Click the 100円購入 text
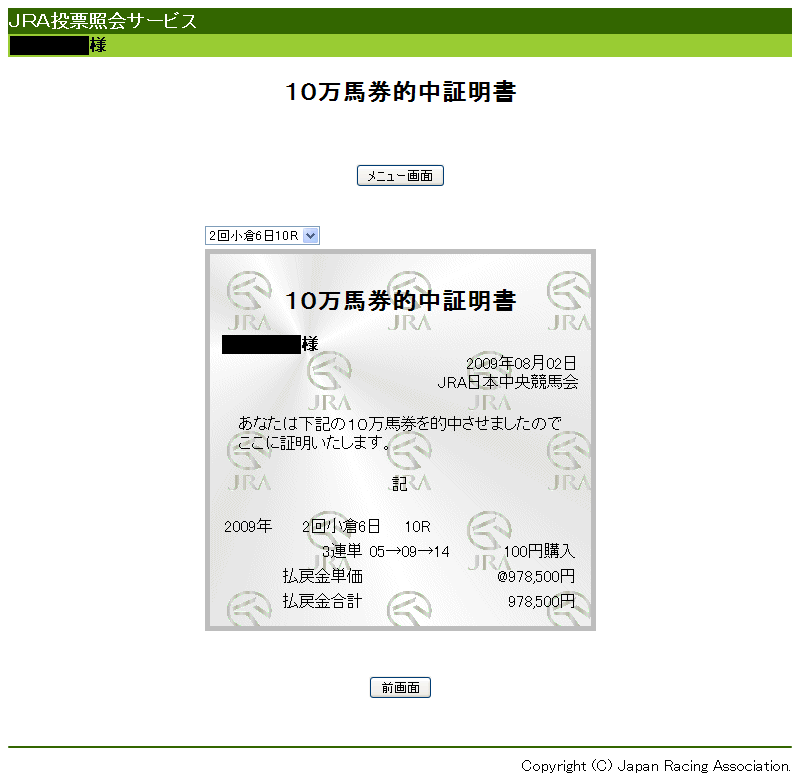800x783 pixels. tap(539, 551)
